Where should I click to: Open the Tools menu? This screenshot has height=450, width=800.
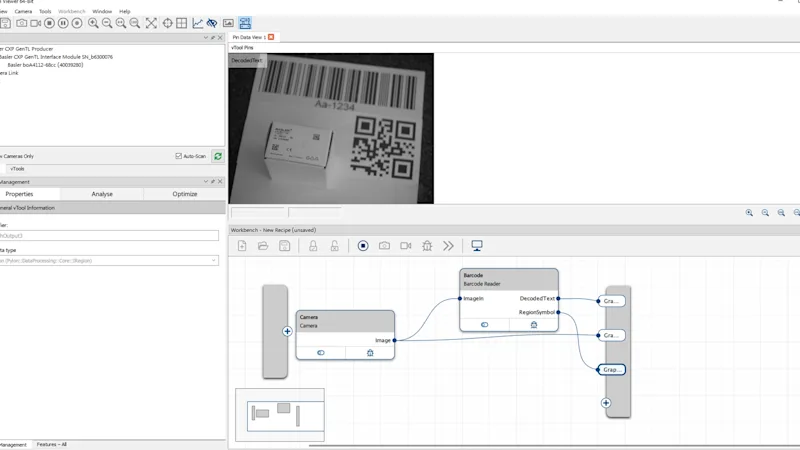tap(45, 11)
